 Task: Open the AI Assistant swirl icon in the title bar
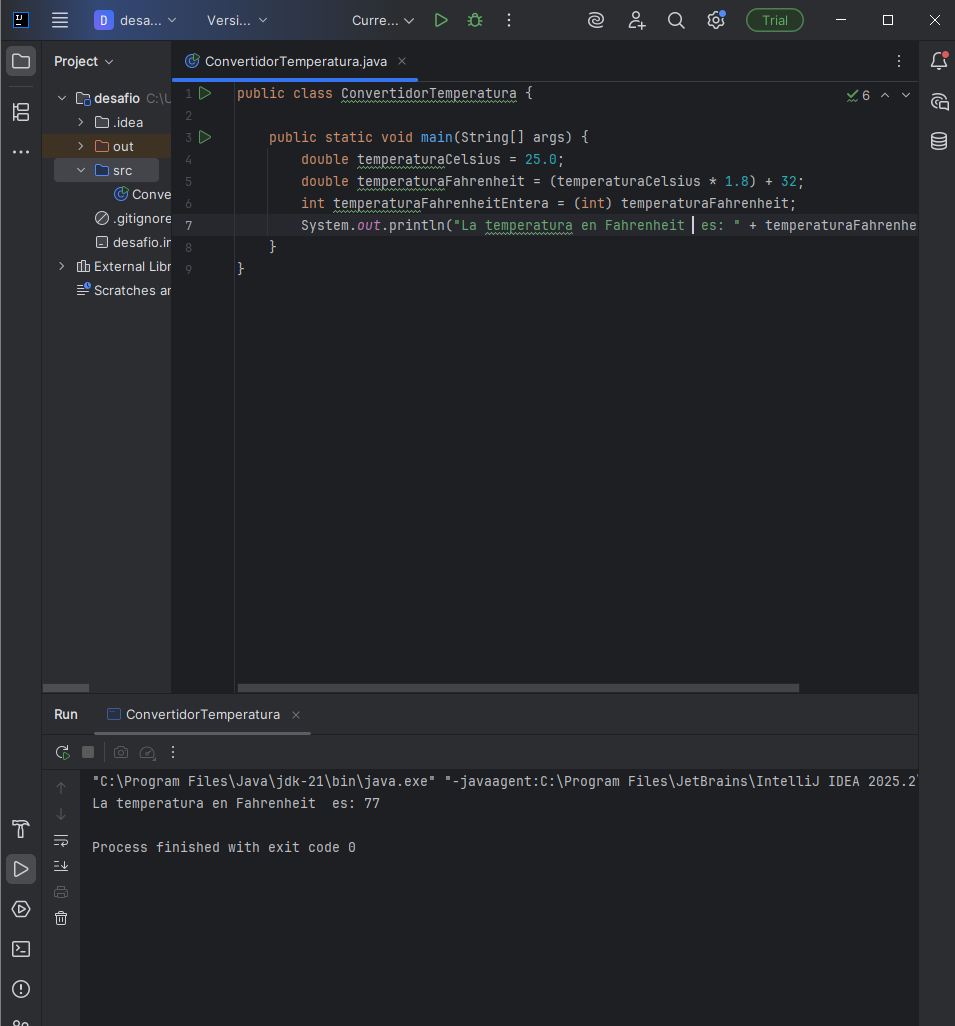point(596,20)
